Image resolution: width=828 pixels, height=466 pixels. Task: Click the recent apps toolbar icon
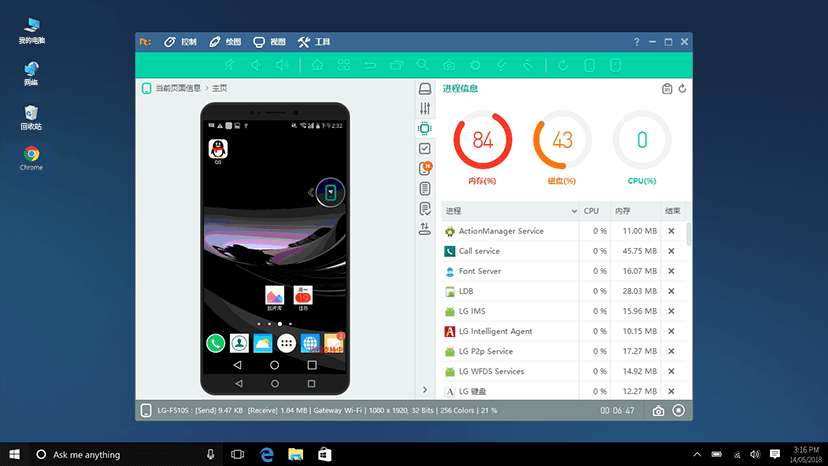pos(396,65)
